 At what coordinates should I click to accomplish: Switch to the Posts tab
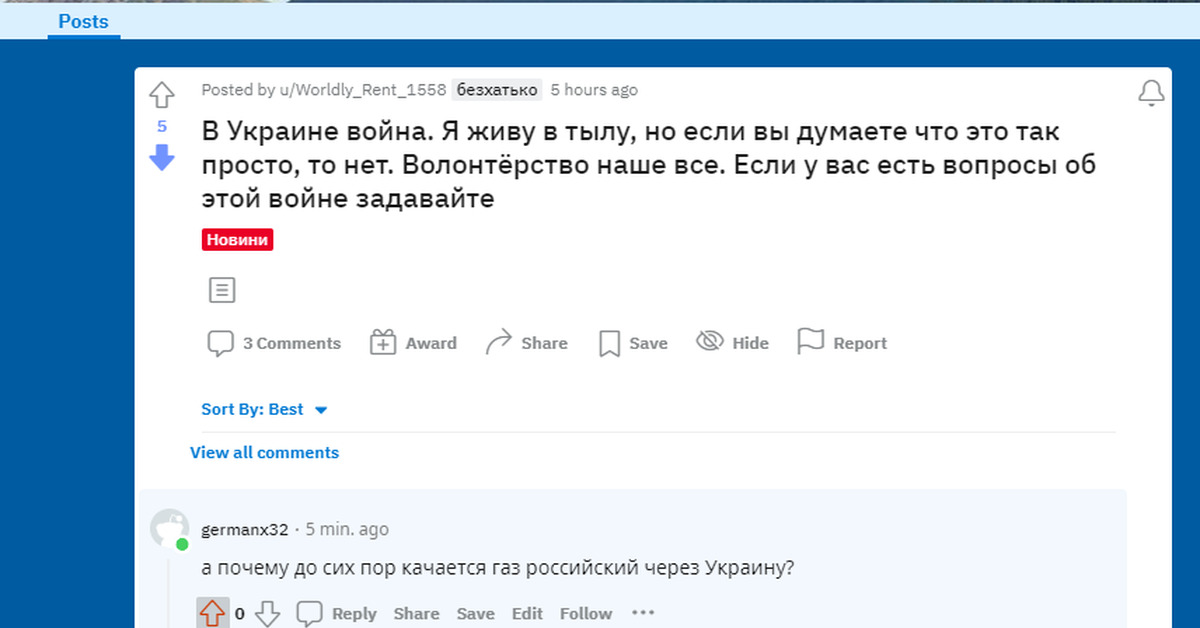click(83, 21)
